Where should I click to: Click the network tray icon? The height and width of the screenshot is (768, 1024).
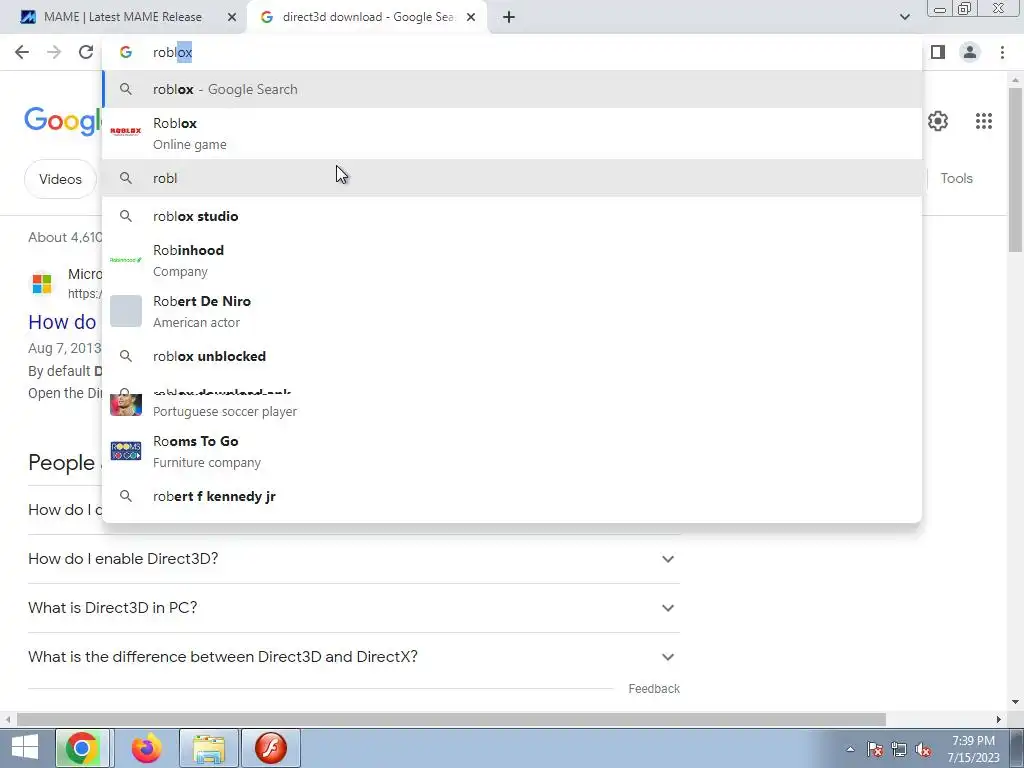click(x=899, y=749)
